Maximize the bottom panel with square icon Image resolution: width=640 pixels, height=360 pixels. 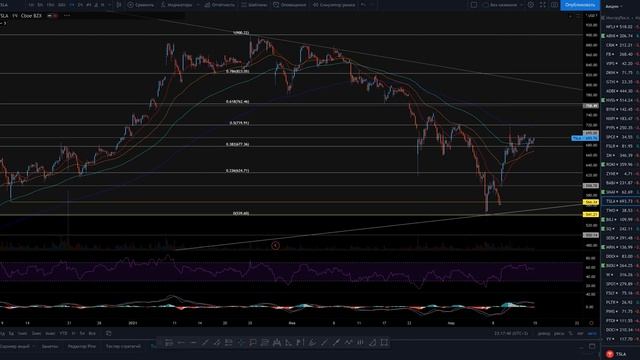tap(592, 346)
